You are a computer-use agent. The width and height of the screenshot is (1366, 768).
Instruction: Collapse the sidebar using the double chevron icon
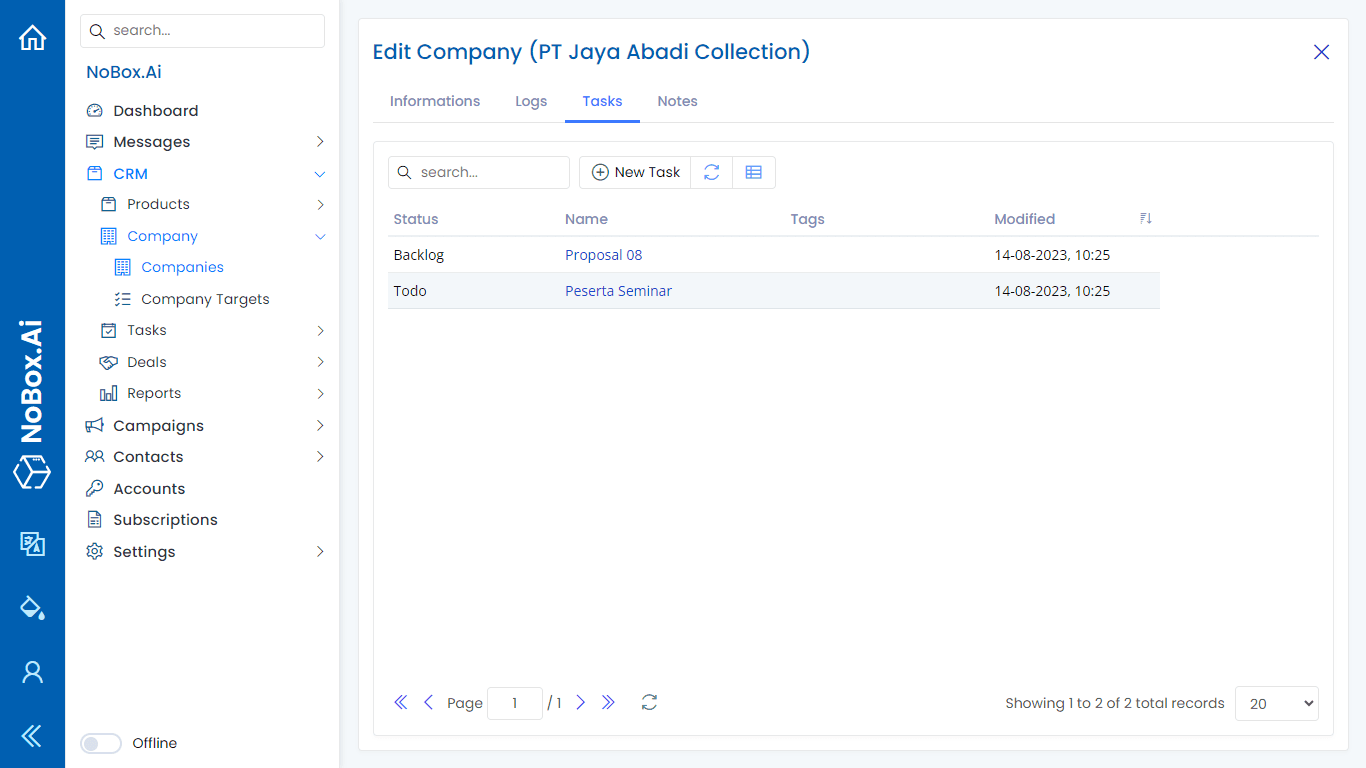[x=33, y=737]
